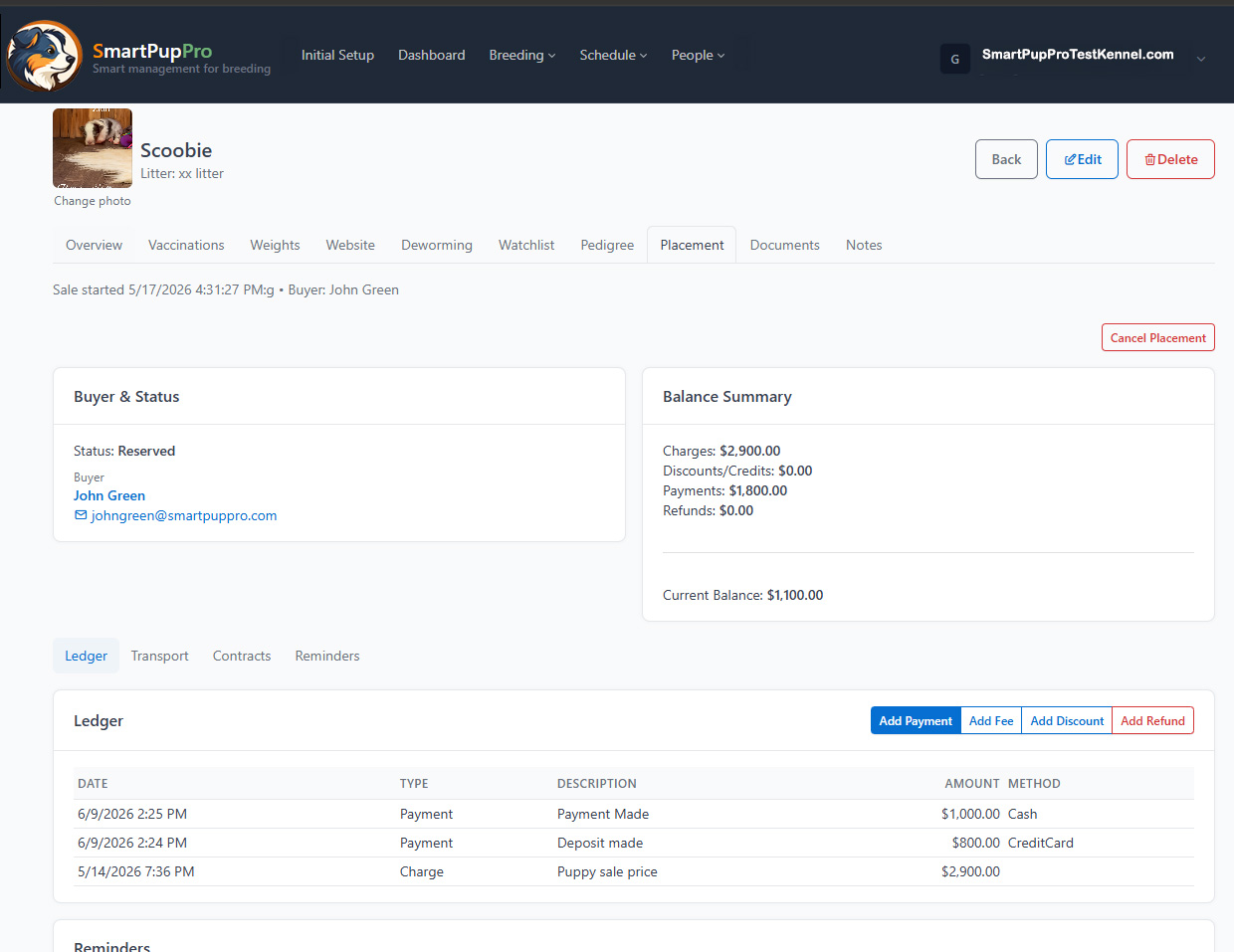Click the AMOUNT column header
Viewport: 1234px width, 952px height.
click(x=972, y=784)
